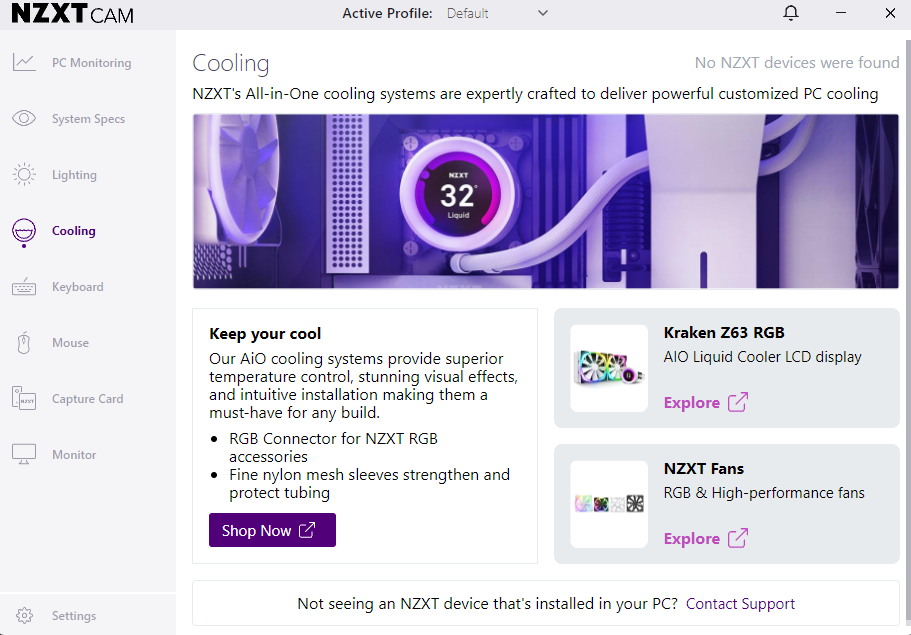Click the Cooling page heading
Image resolution: width=911 pixels, height=635 pixels.
pyautogui.click(x=231, y=63)
